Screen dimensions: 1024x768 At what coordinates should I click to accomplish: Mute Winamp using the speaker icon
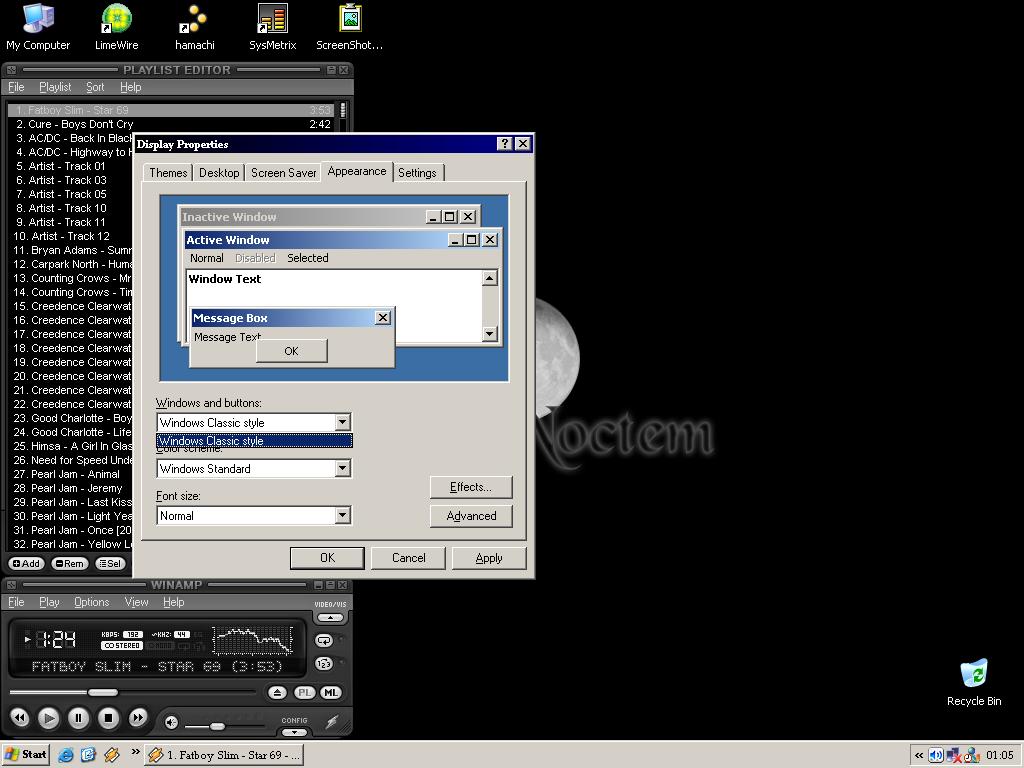[171, 722]
